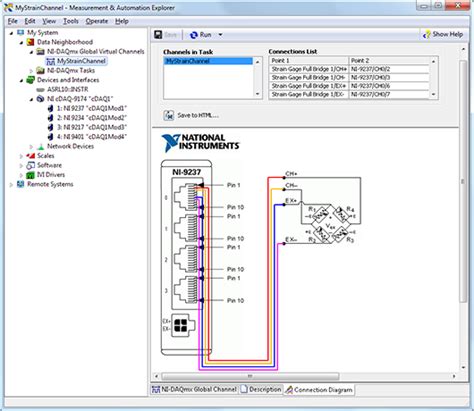Collapse NI-DAQmx Global Virtual Channels node

pos(32,52)
